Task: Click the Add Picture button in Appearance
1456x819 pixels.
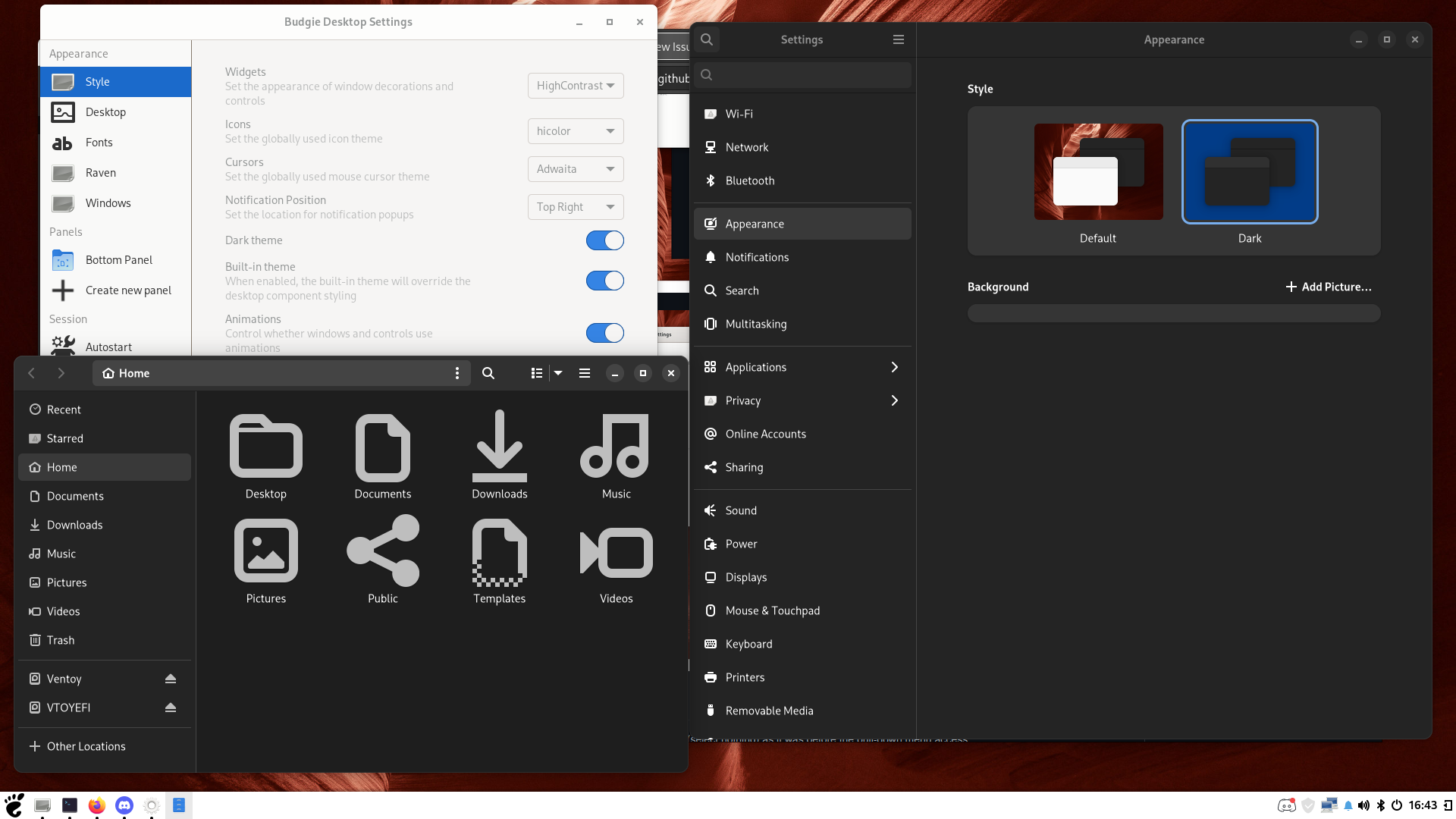Action: coord(1327,287)
